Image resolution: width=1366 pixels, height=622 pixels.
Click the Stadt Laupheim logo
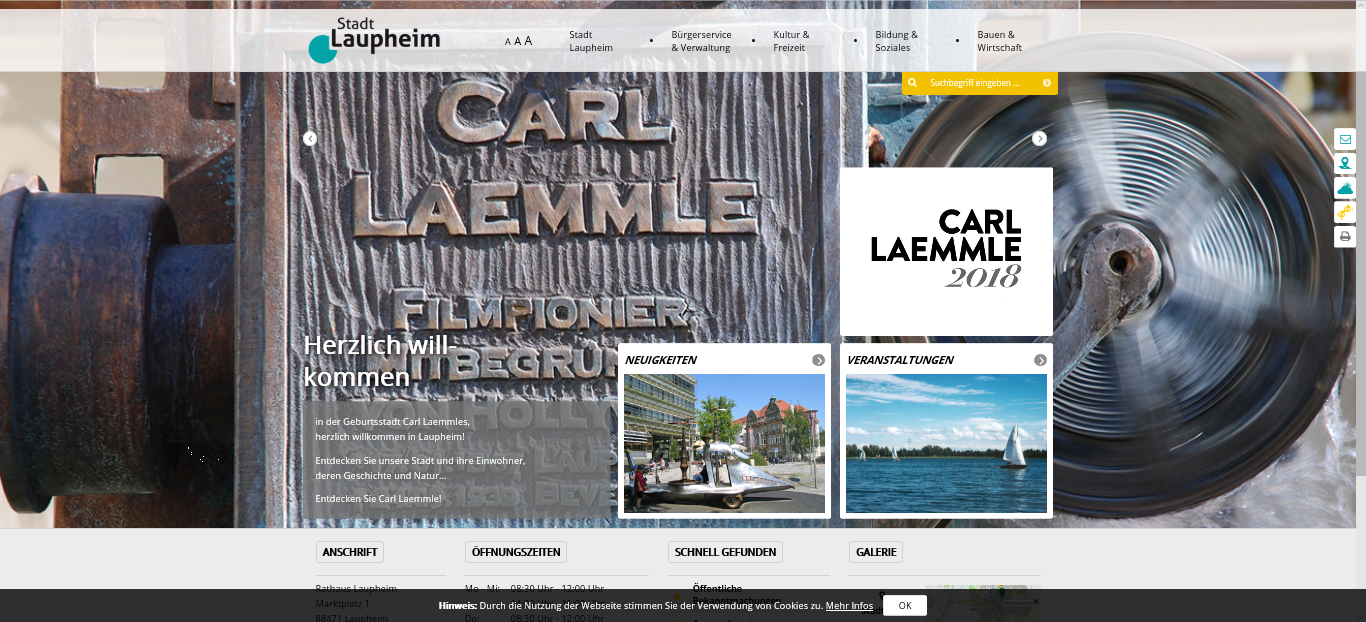pos(374,41)
